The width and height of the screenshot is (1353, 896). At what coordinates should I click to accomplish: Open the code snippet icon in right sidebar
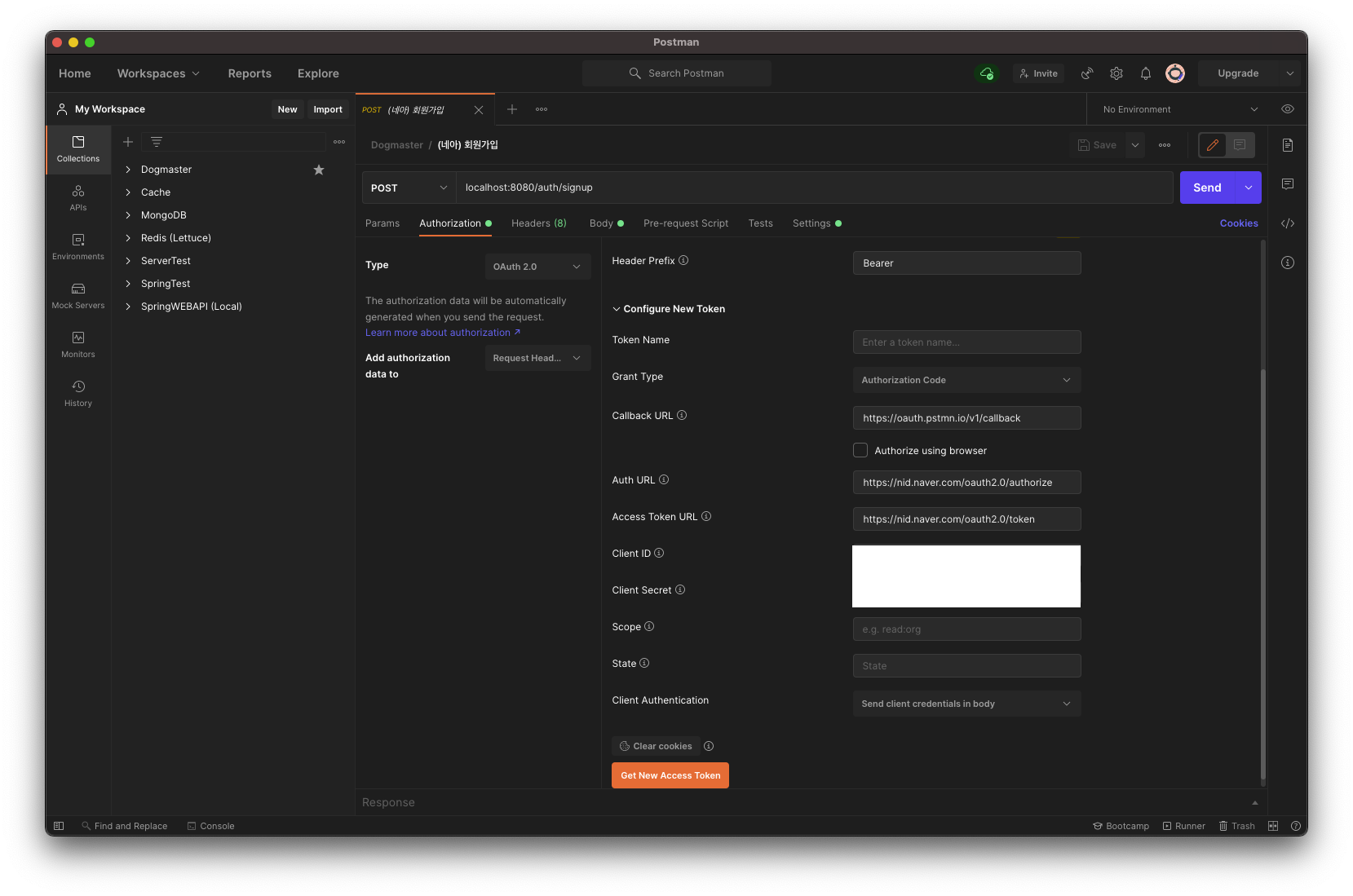(x=1288, y=223)
